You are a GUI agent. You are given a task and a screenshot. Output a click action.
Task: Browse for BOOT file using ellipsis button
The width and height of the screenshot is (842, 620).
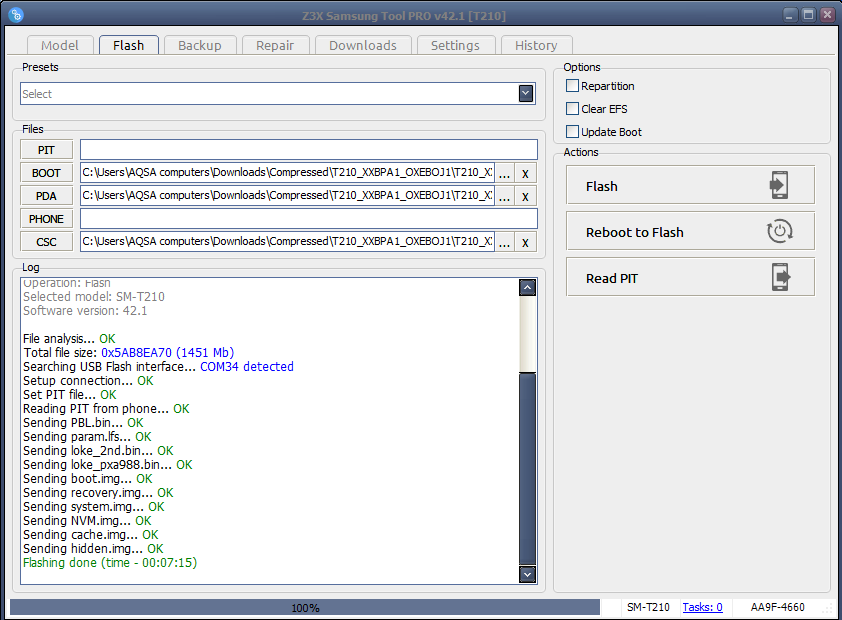click(x=504, y=173)
